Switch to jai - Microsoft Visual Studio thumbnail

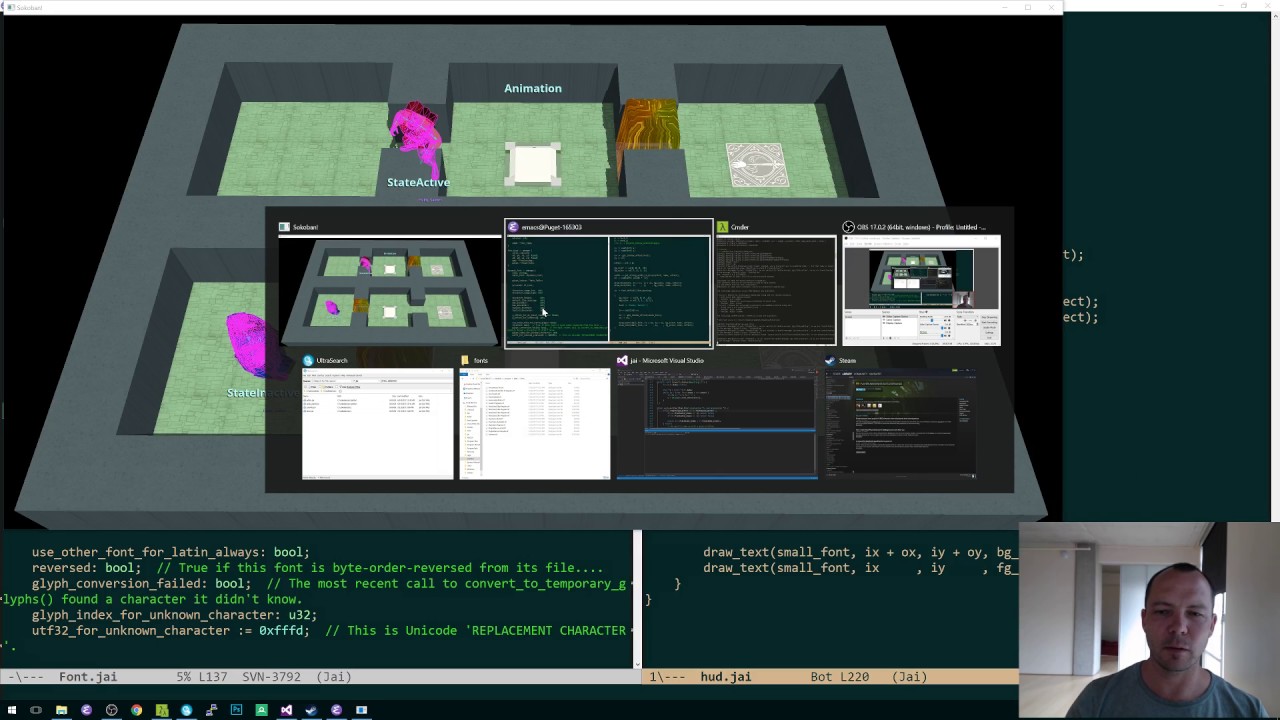click(x=717, y=417)
